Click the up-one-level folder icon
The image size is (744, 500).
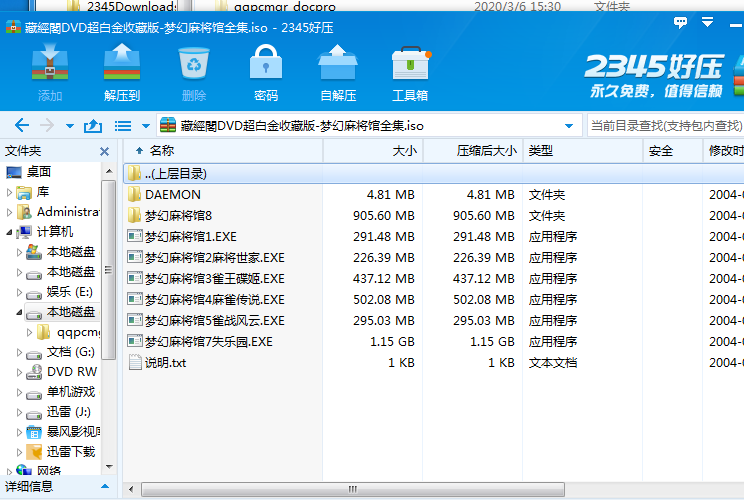(93, 126)
